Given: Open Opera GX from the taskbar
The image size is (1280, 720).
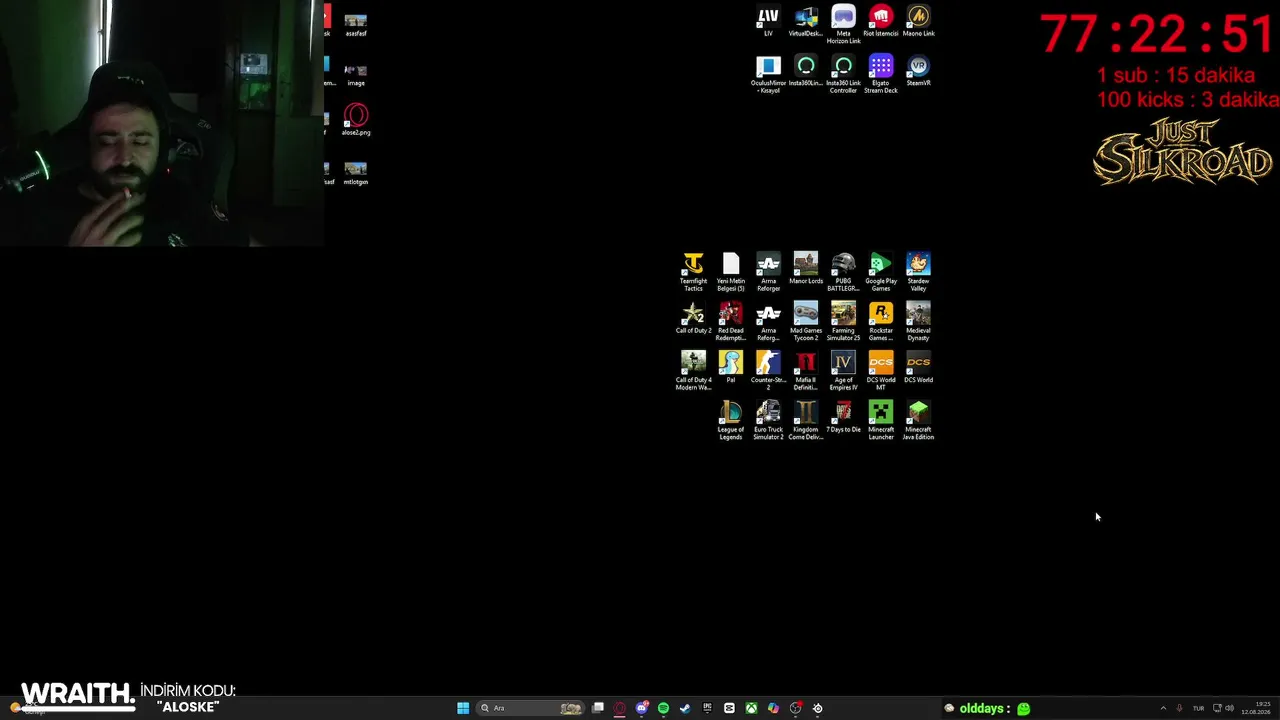Looking at the screenshot, I should (620, 708).
